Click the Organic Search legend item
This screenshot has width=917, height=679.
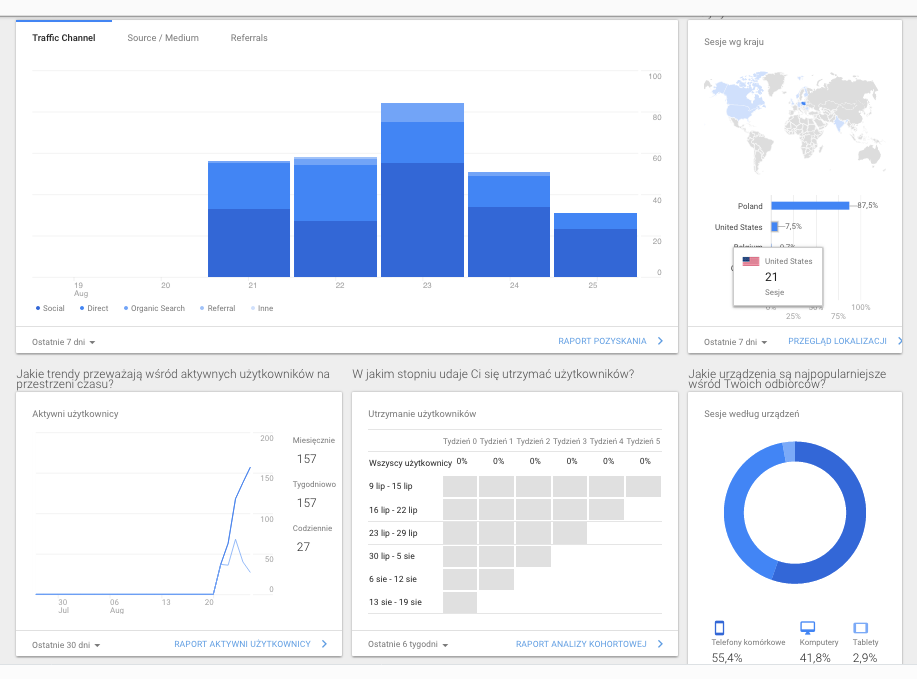click(x=155, y=308)
